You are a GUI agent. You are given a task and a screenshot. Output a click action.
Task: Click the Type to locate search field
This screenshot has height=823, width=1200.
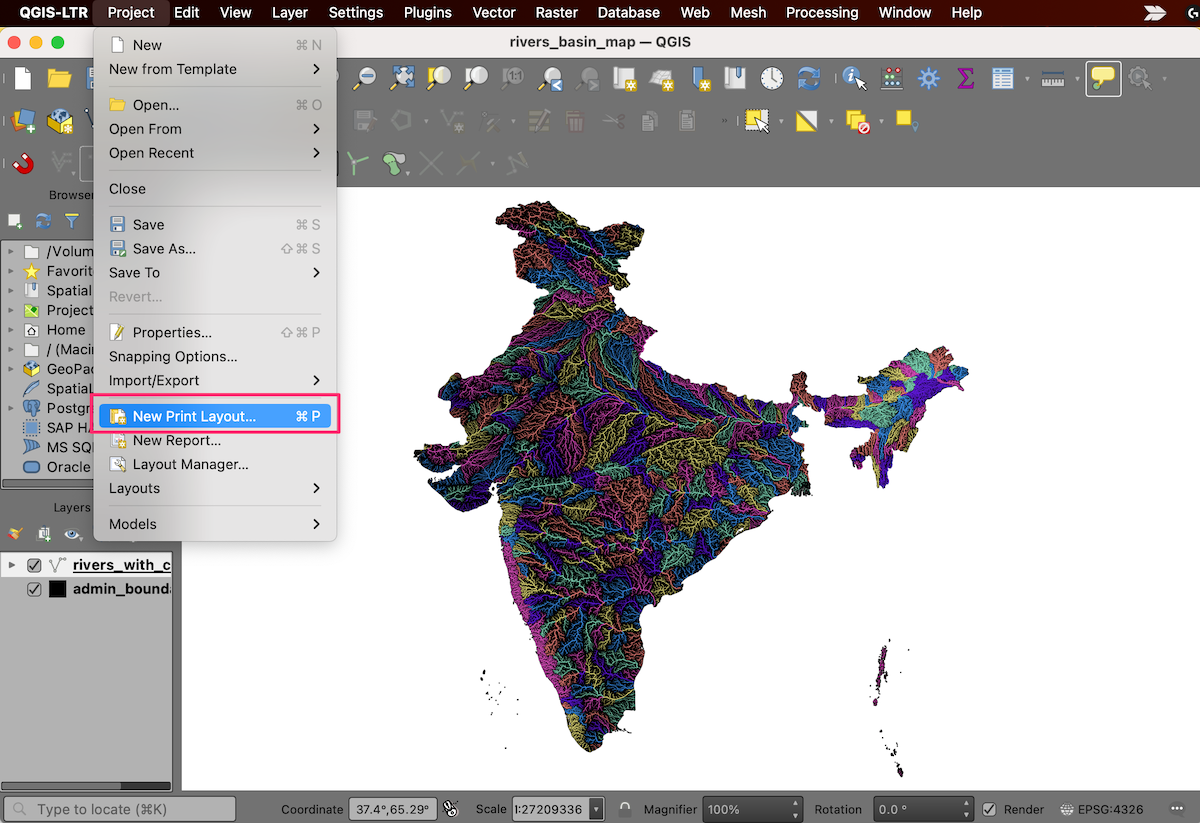pyautogui.click(x=120, y=809)
